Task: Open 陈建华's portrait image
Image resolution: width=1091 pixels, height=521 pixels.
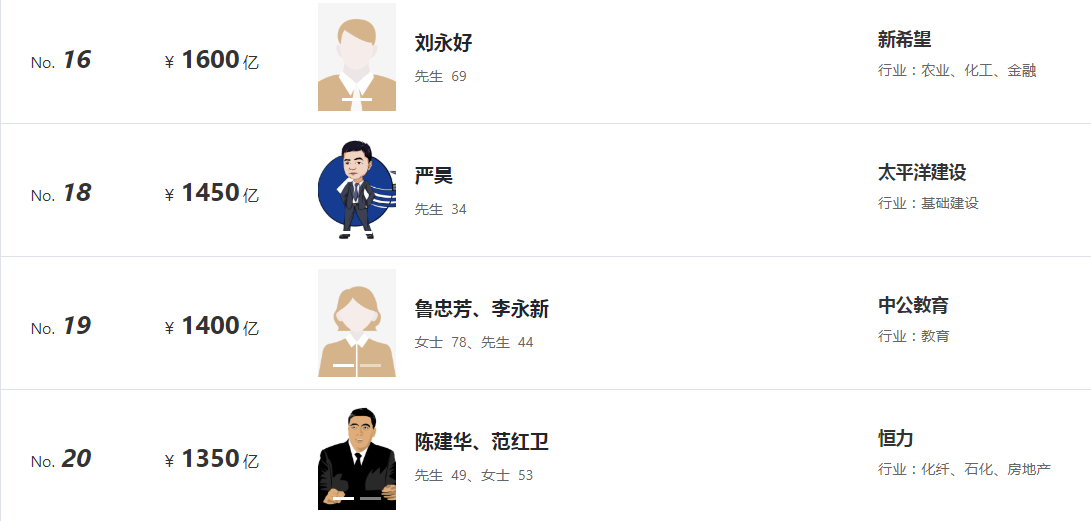Action: [357, 458]
